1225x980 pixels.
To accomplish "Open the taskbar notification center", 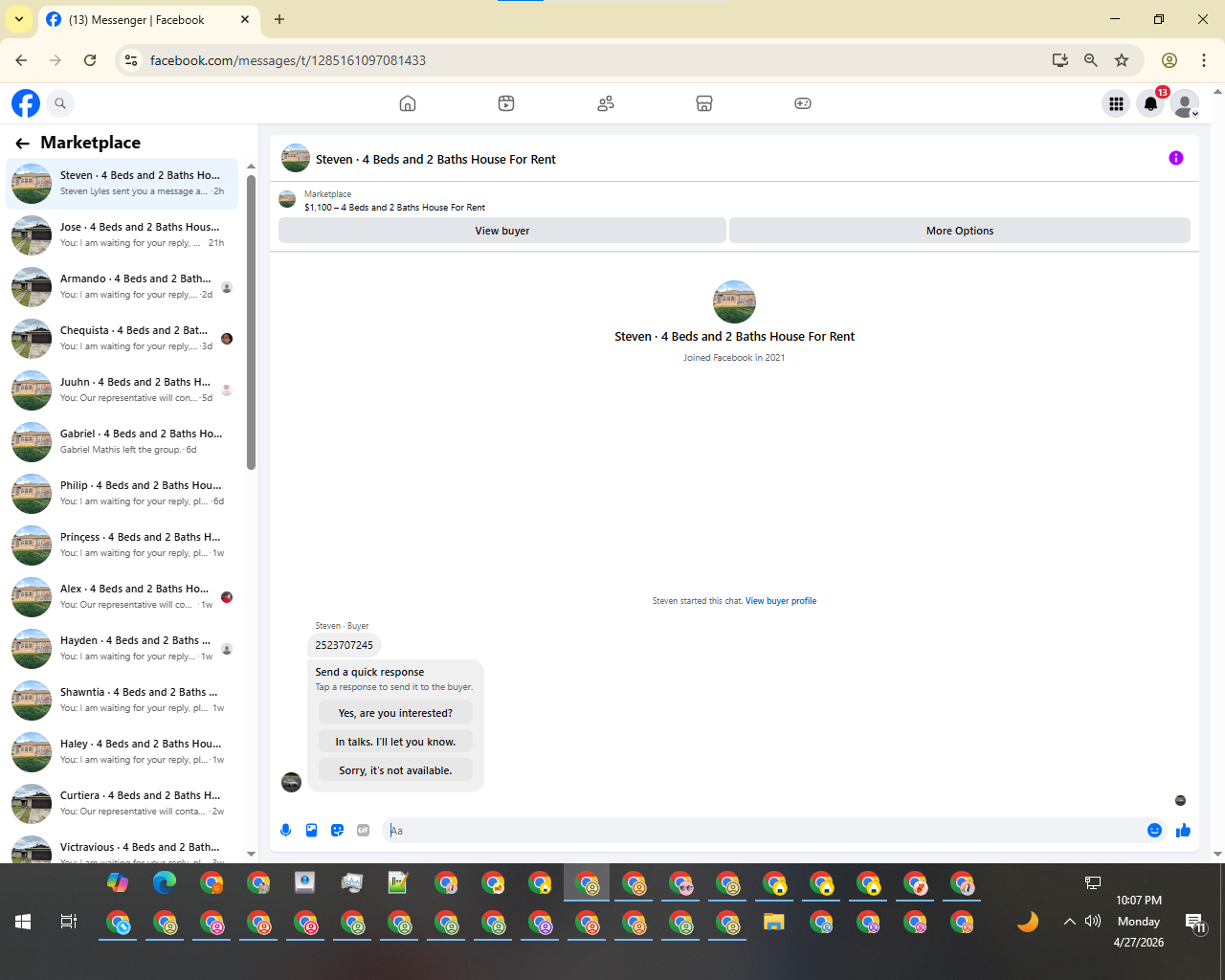I will (x=1195, y=923).
